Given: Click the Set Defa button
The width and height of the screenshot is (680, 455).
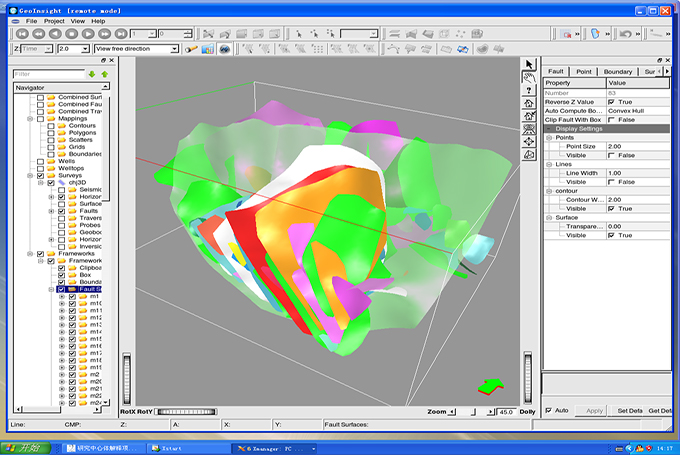Looking at the screenshot, I should click(629, 411).
